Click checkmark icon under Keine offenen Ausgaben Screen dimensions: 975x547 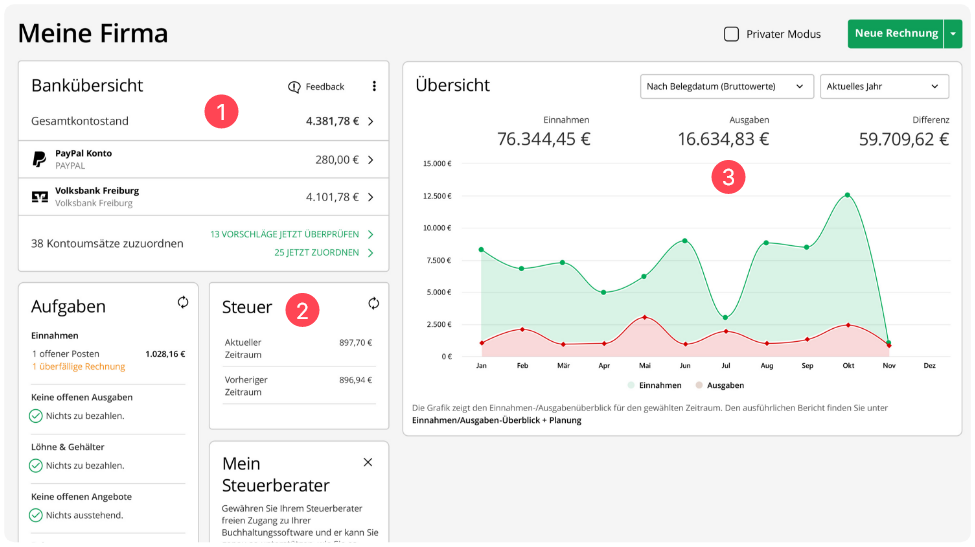pyautogui.click(x=36, y=416)
